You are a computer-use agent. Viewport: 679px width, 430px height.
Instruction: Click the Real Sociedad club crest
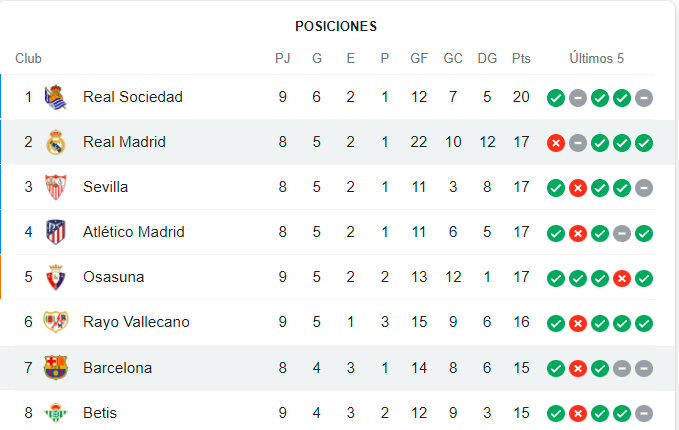point(56,97)
